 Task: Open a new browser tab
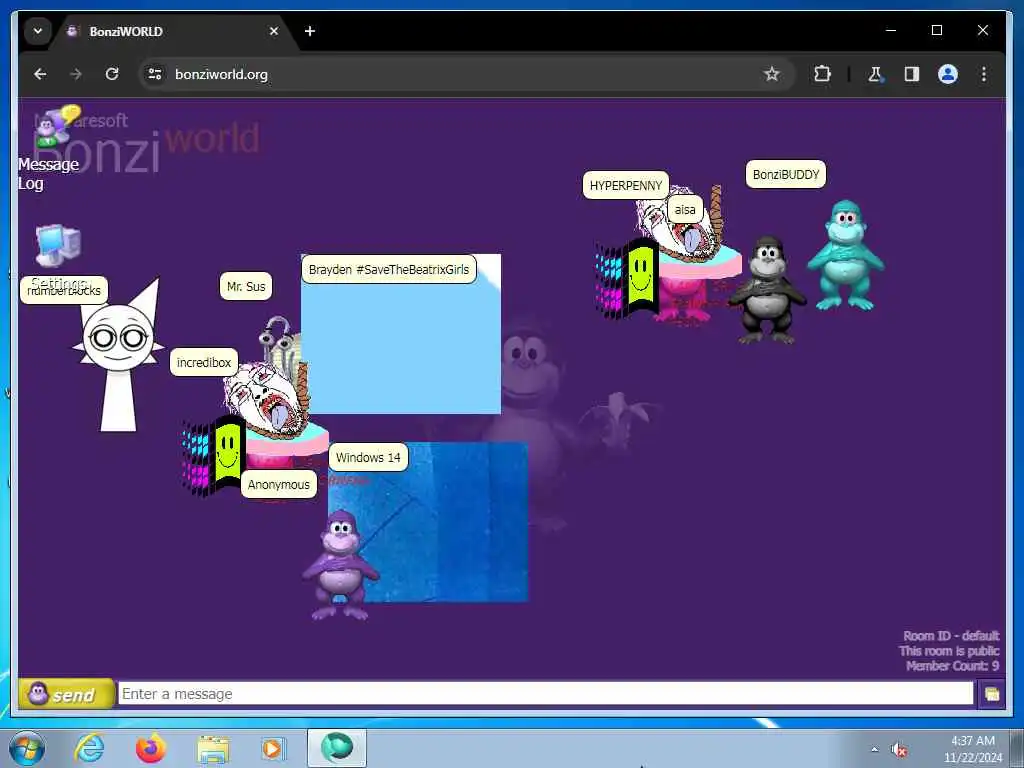click(x=310, y=31)
